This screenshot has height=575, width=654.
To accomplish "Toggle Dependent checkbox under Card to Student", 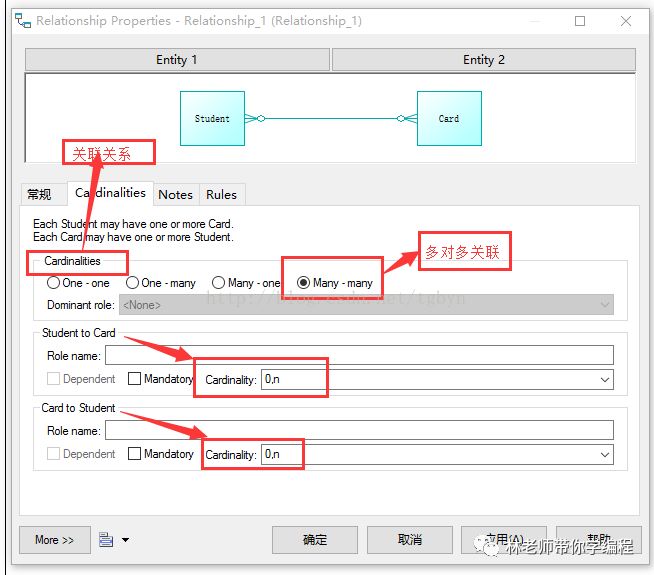I will 53,454.
